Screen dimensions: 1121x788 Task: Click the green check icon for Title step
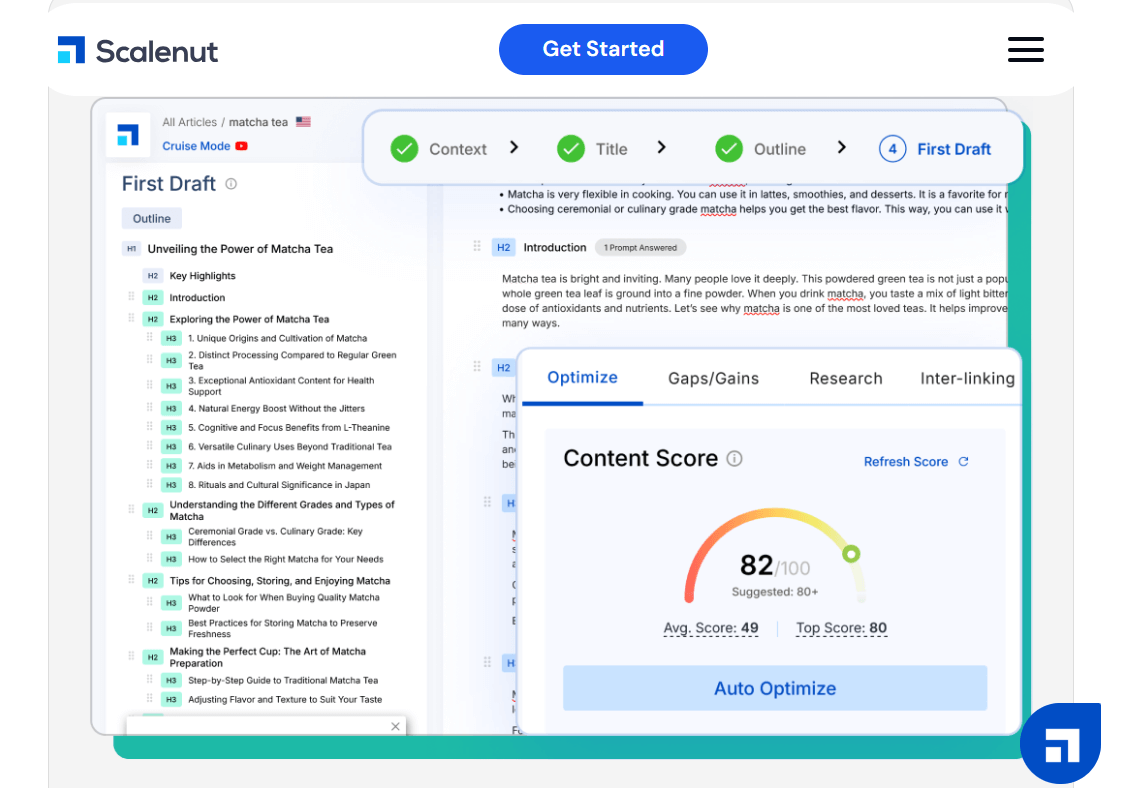571,149
